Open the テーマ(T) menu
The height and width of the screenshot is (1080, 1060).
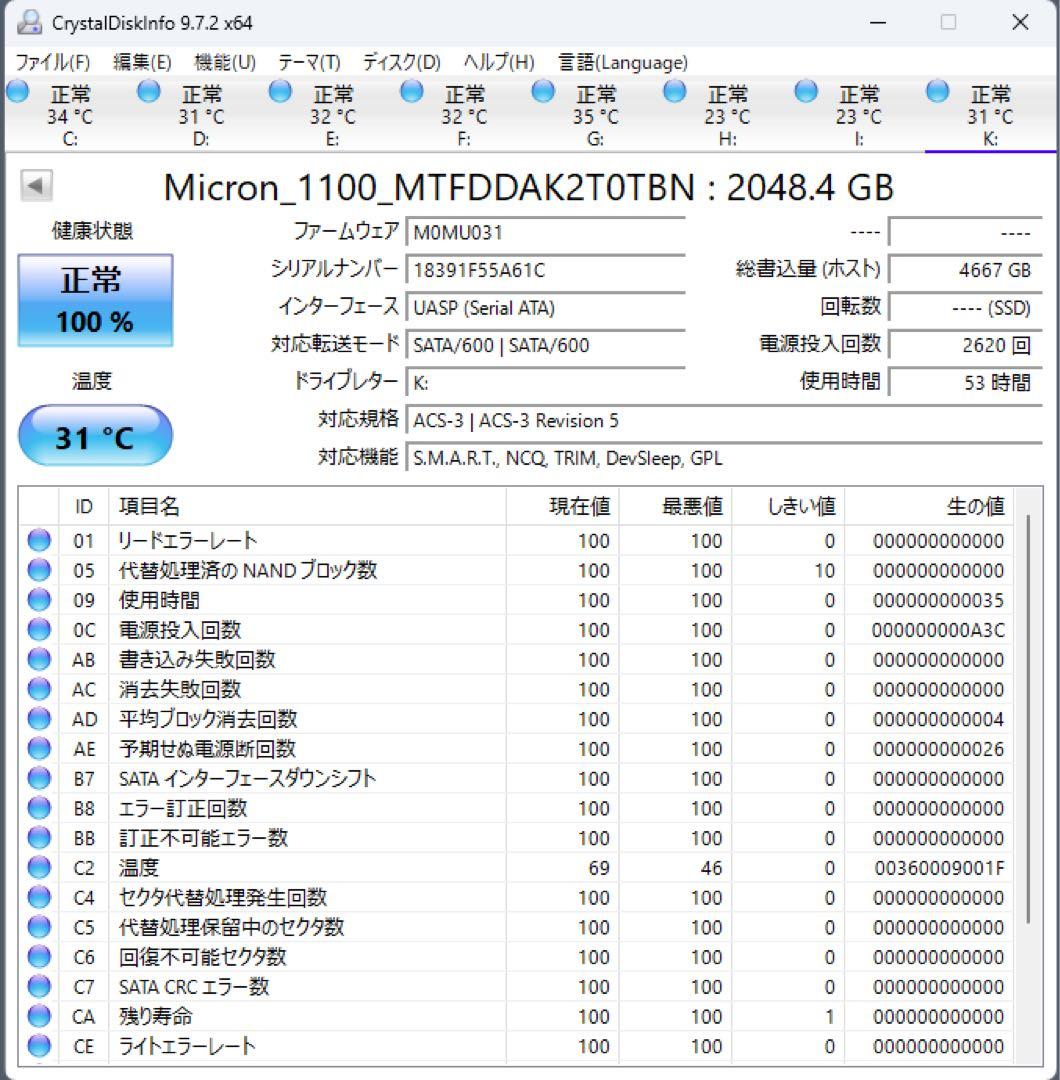(309, 63)
